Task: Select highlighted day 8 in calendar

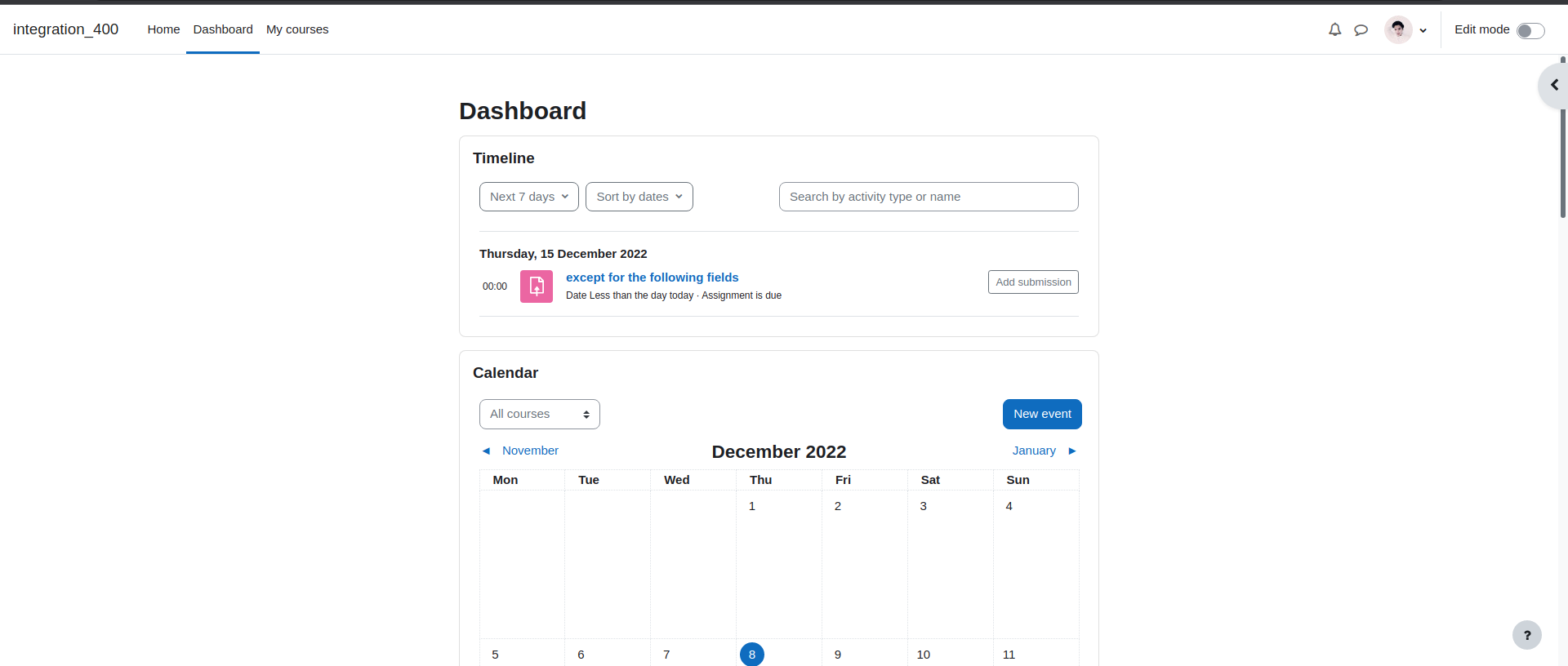Action: point(752,655)
